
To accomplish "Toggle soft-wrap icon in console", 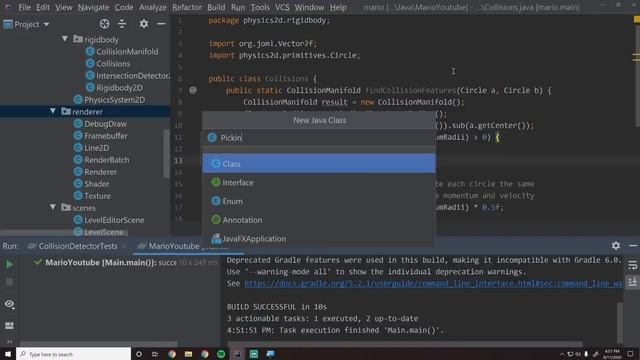I will (x=632, y=265).
